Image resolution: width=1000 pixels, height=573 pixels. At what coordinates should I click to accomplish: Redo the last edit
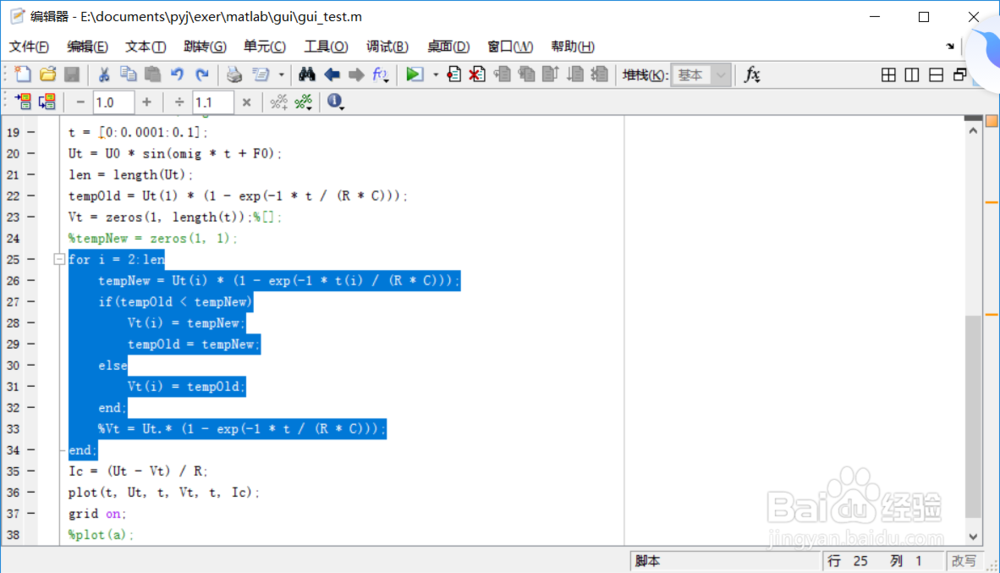point(202,75)
